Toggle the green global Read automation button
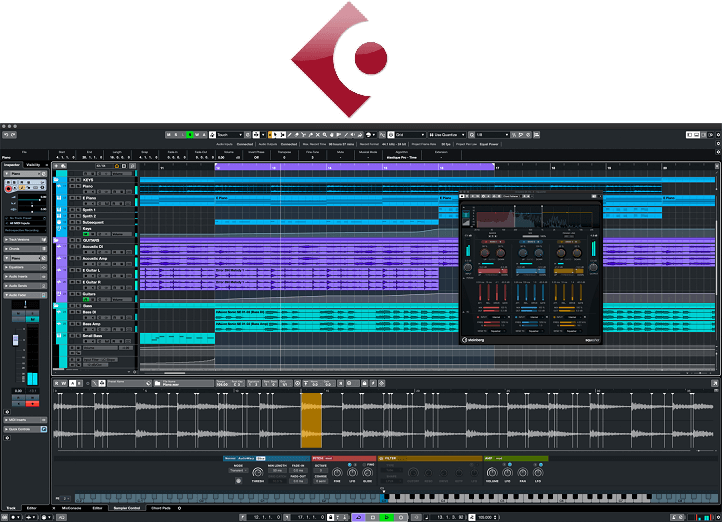The width and height of the screenshot is (722, 522). pos(190,135)
